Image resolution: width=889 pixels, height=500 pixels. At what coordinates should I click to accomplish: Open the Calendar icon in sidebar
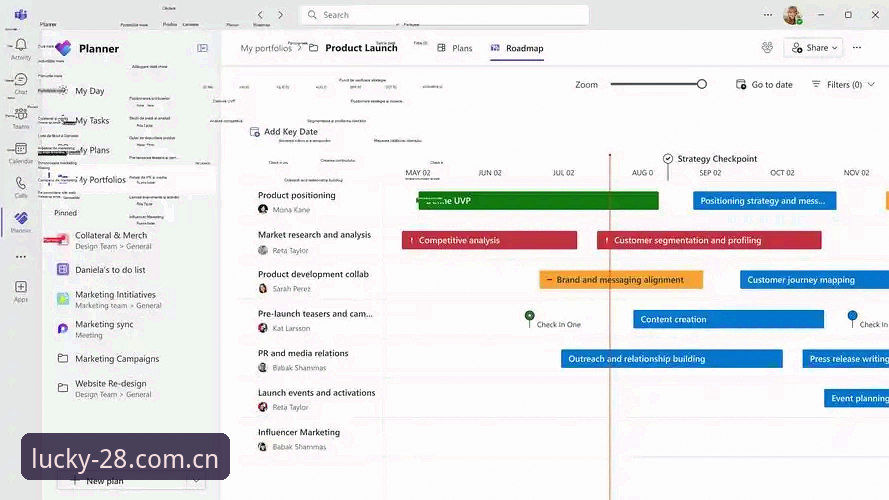(21, 149)
